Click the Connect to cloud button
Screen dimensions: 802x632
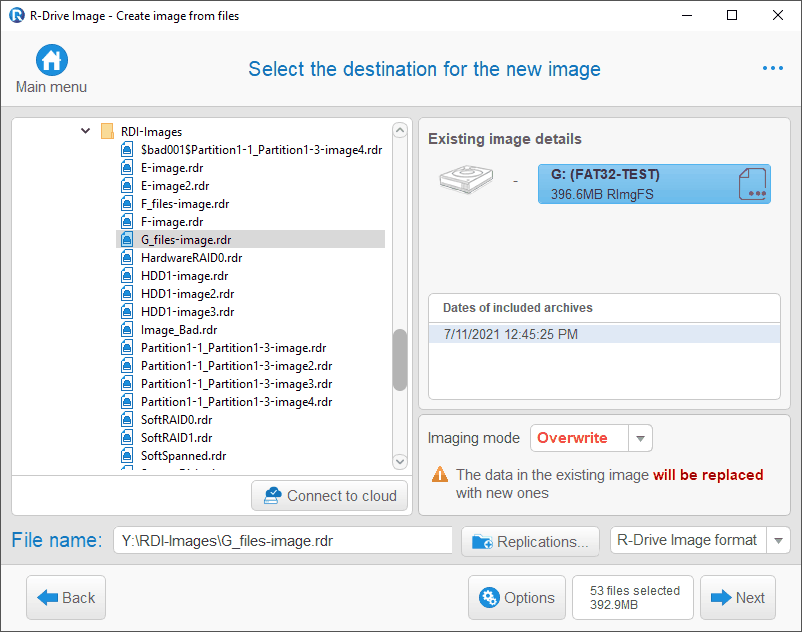coord(329,495)
